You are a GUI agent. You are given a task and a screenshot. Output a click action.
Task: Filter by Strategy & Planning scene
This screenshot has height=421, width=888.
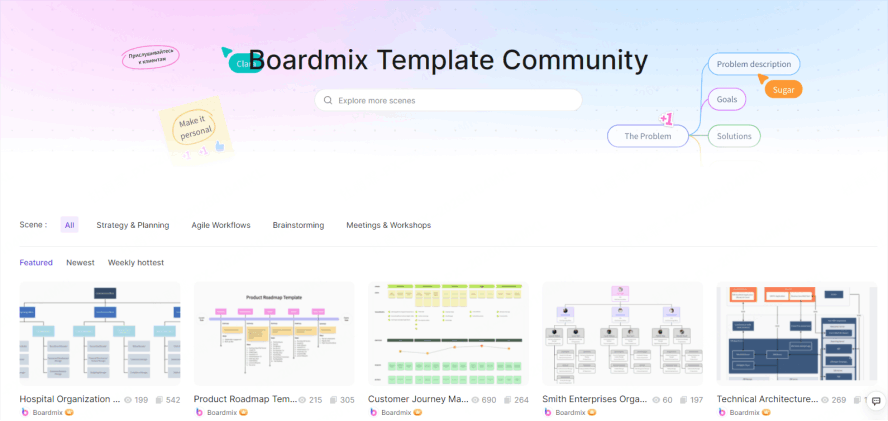(133, 225)
